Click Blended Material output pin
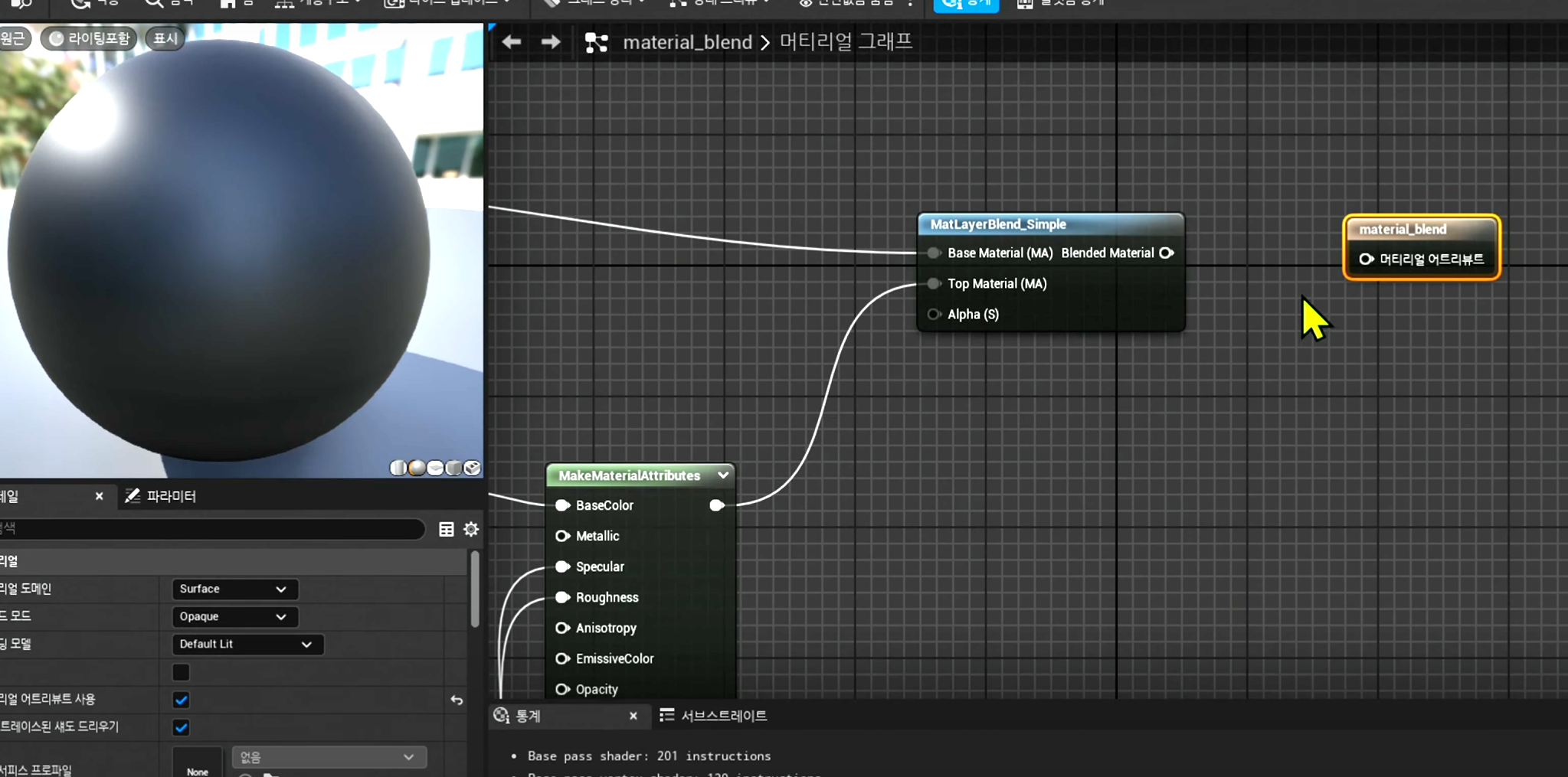This screenshot has width=1568, height=777. pyautogui.click(x=1167, y=253)
